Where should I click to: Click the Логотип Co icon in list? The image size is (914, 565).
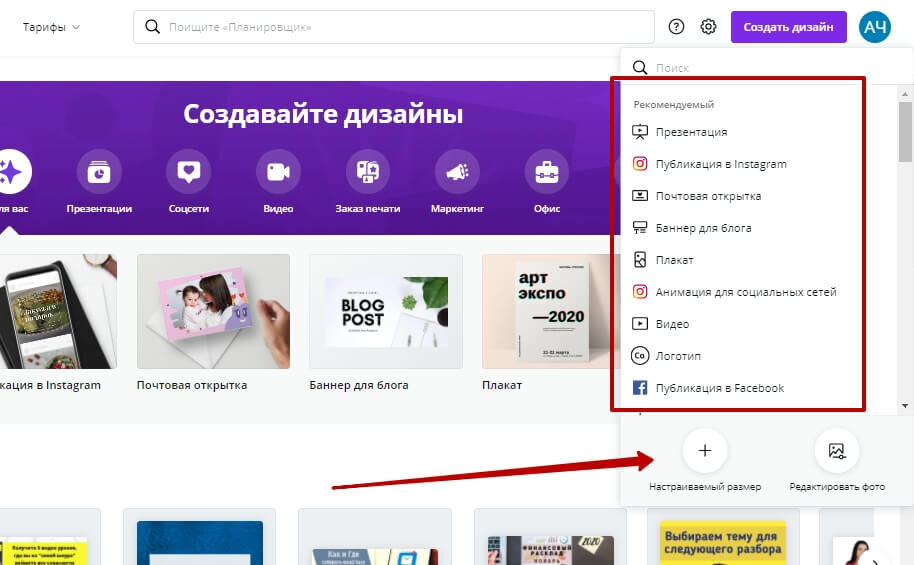pos(640,356)
